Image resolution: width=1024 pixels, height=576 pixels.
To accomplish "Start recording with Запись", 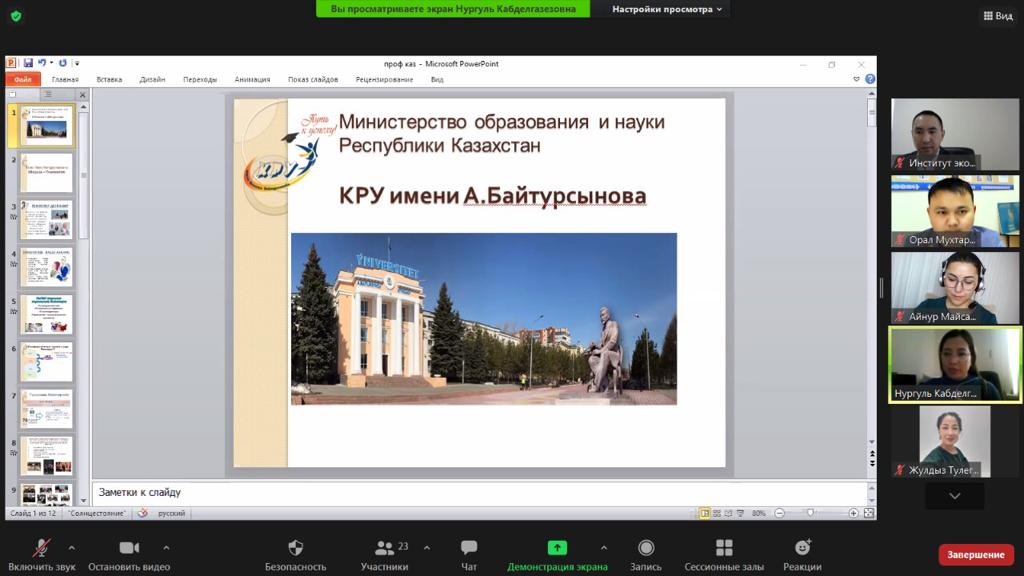I will 646,555.
